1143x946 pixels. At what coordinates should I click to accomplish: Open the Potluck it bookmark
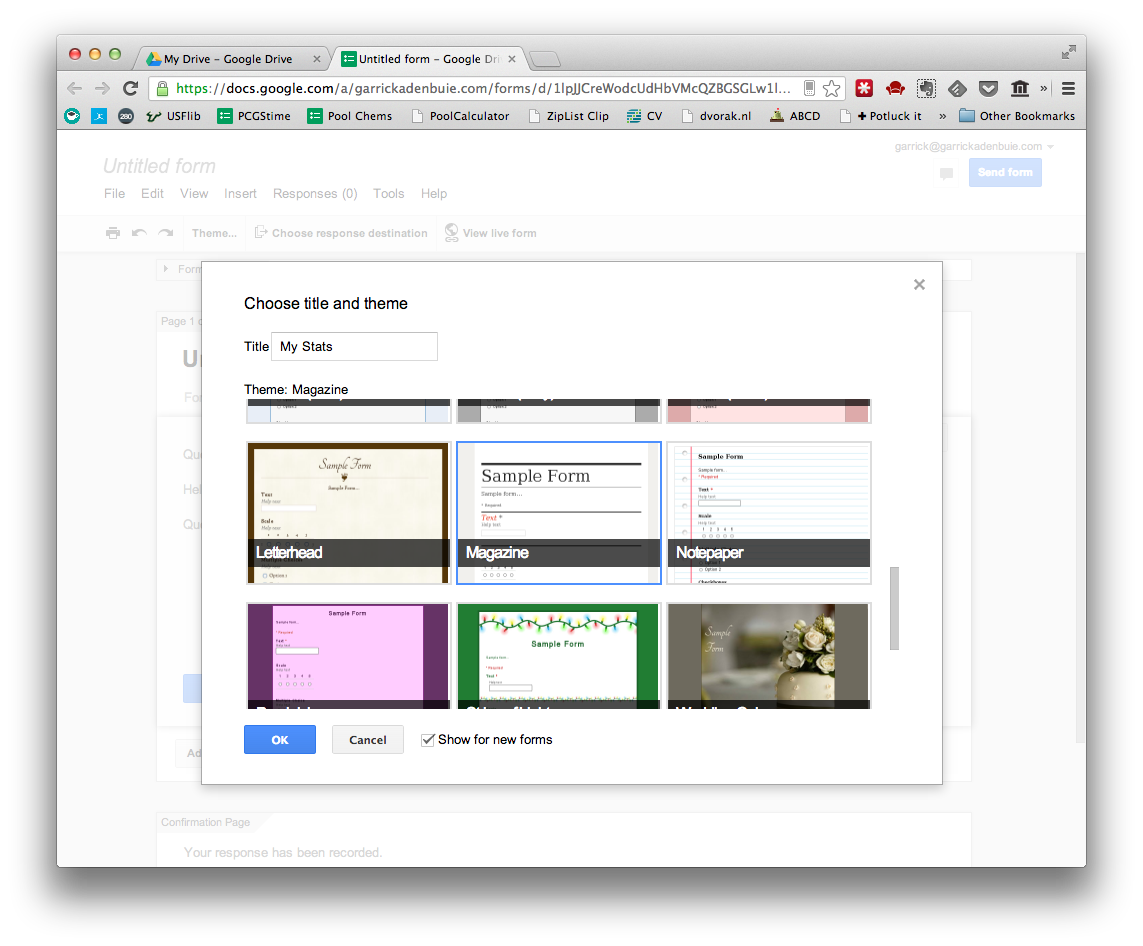pyautogui.click(x=881, y=116)
